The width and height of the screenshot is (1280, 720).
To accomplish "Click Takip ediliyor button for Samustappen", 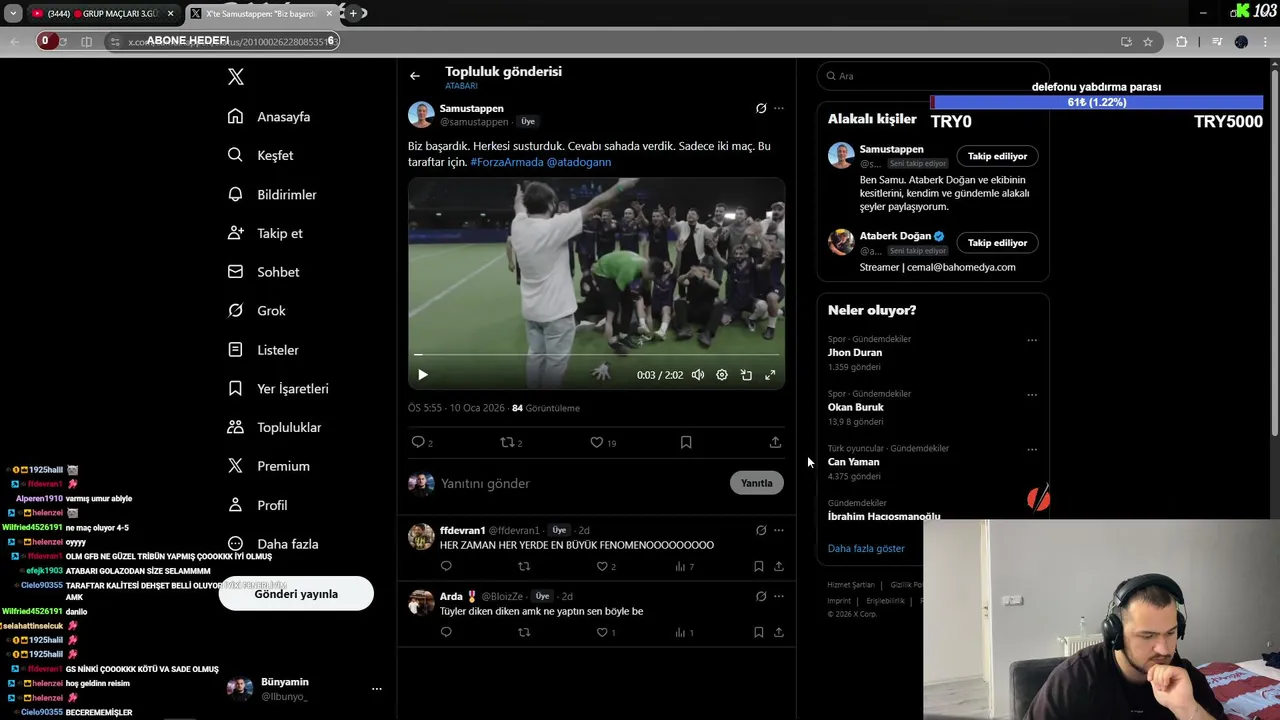I will [x=997, y=156].
